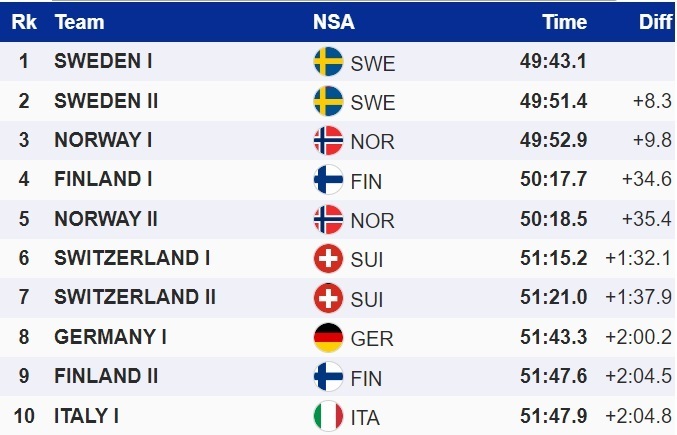Image resolution: width=677 pixels, height=435 pixels.
Task: Click ITALY I finishing time 51:47.9
Action: [x=553, y=415]
